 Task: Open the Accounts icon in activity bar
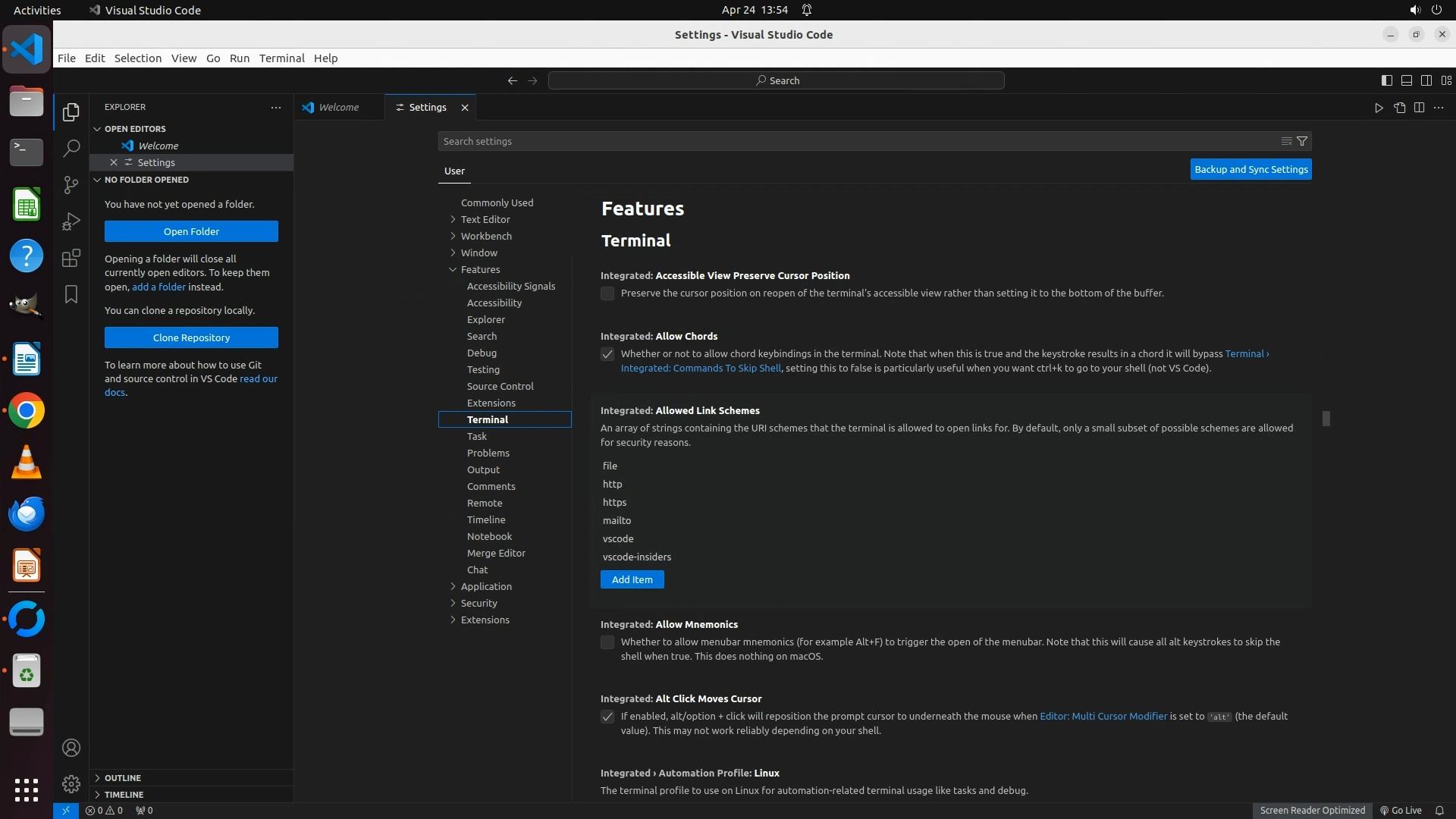coord(71,748)
